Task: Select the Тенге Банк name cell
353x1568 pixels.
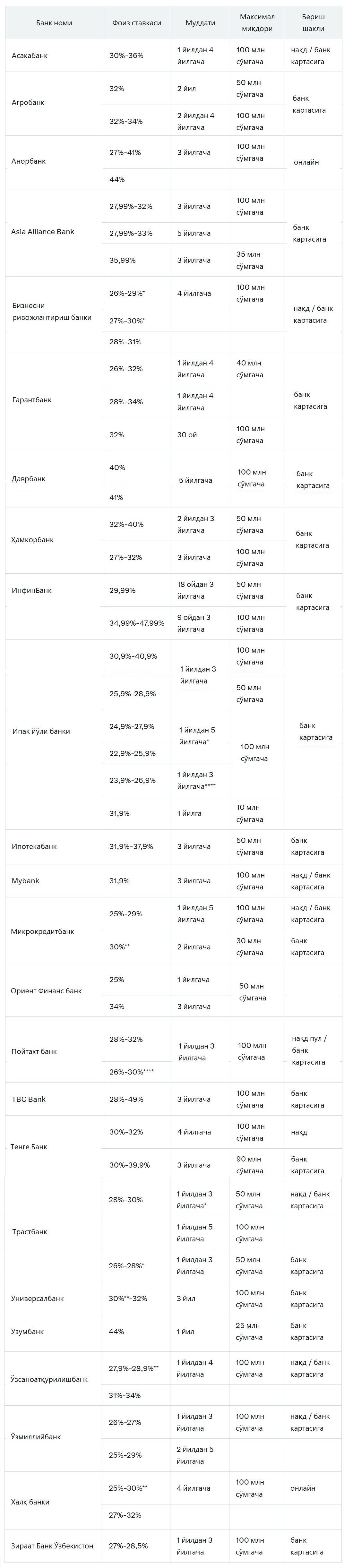Action: [54, 1147]
